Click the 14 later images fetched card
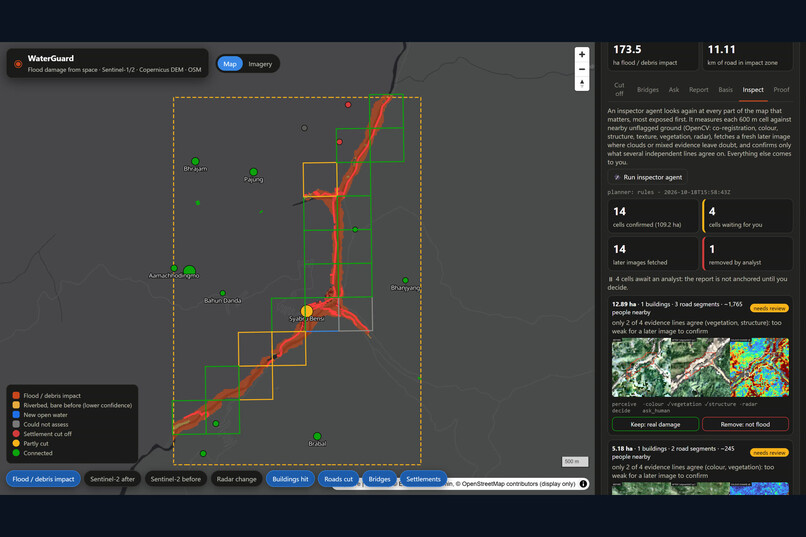Screen dimensions: 806x537 653,254
